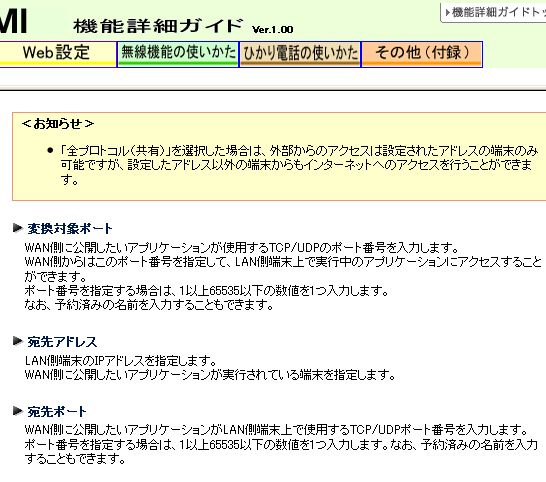Viewport: 546px width, 482px height.
Task: Click triangle marker beside 宛先ポート
Action: 18,411
